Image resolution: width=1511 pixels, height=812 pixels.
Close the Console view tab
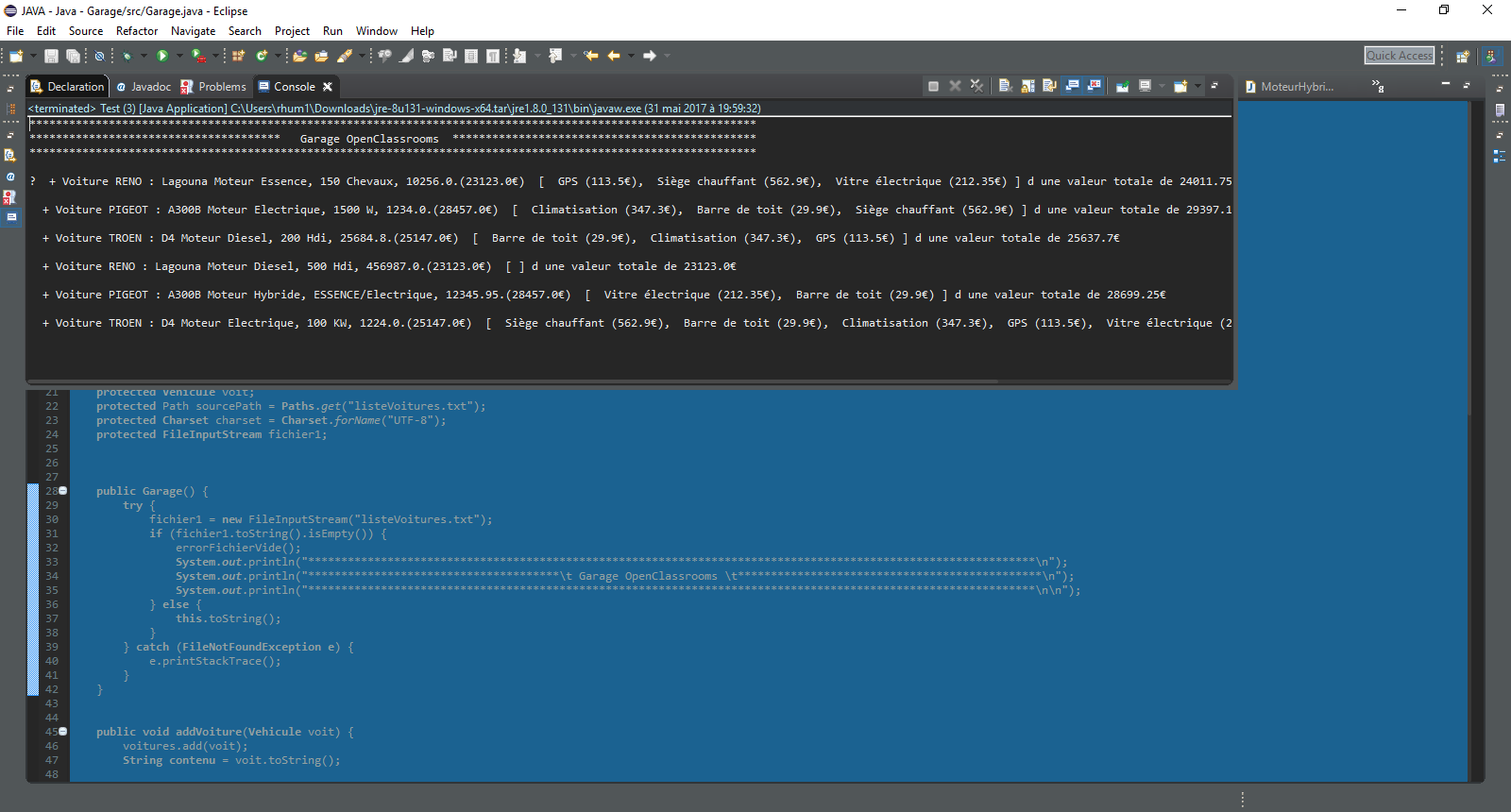click(x=328, y=87)
